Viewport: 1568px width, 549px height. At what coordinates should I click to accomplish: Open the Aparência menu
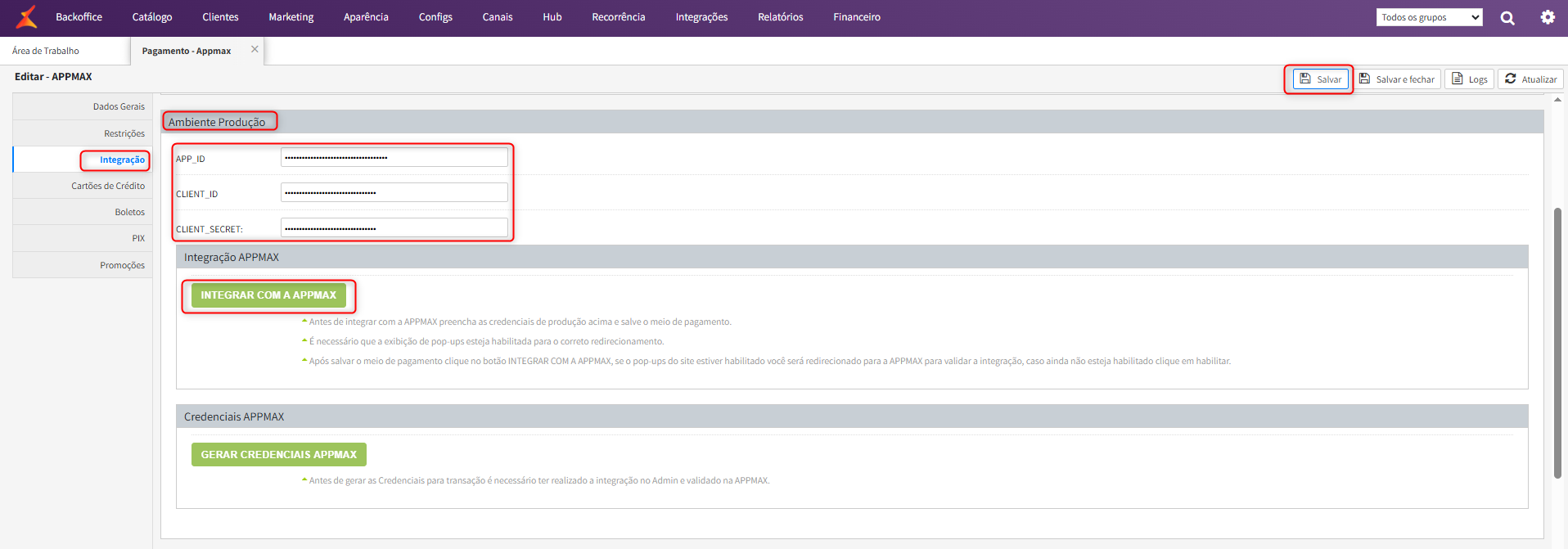(x=366, y=17)
